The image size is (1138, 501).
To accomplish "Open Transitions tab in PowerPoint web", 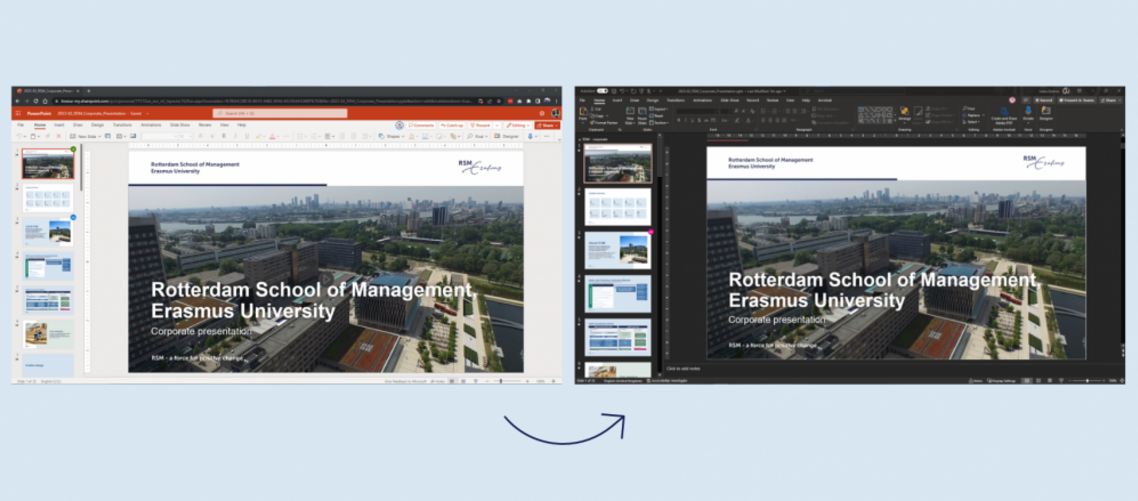I will pyautogui.click(x=122, y=125).
